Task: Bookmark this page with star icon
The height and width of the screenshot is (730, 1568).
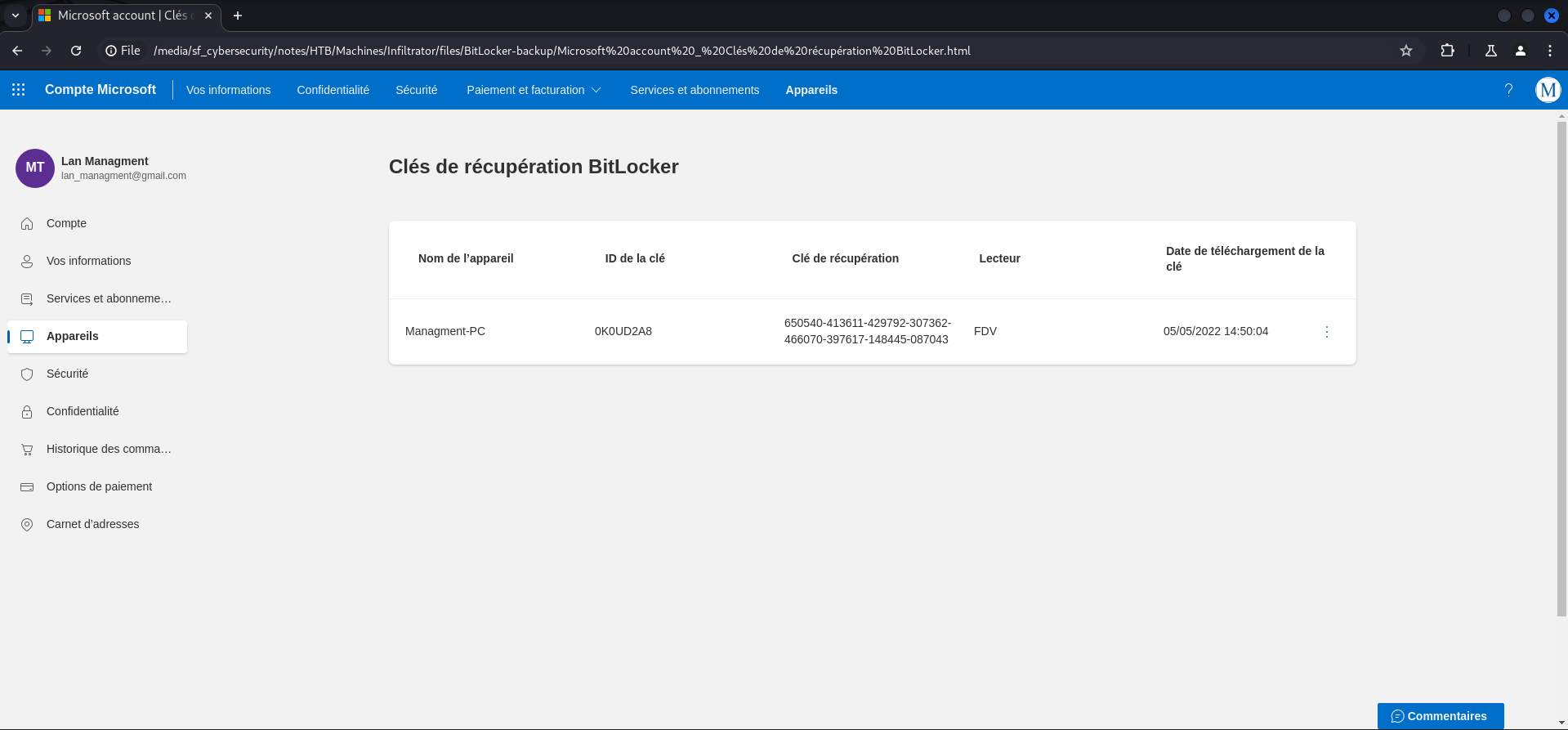Action: (x=1406, y=51)
